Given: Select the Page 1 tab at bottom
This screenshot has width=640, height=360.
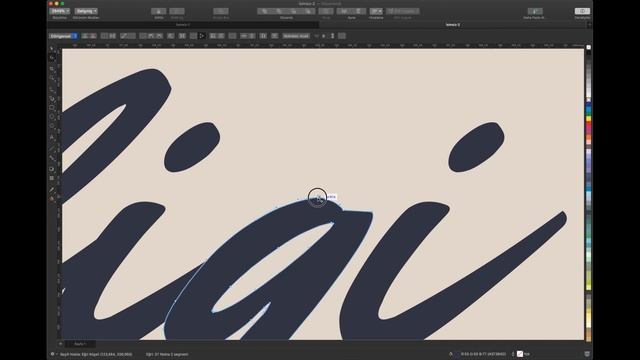Looking at the screenshot, I should click(80, 344).
